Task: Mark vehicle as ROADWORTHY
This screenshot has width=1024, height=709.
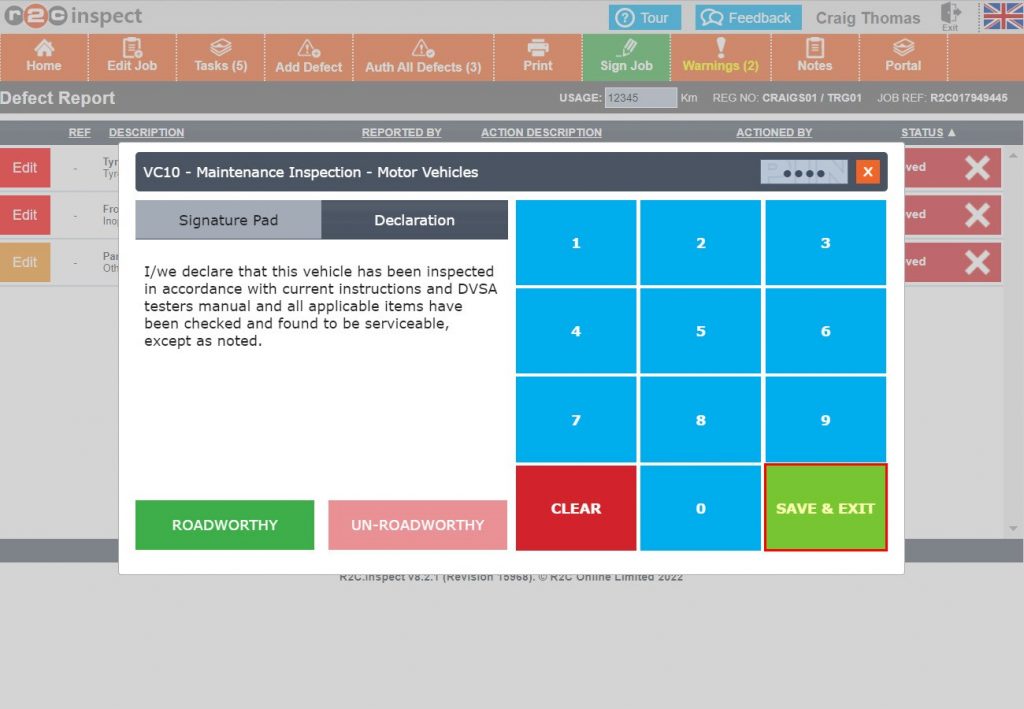Action: coord(225,525)
